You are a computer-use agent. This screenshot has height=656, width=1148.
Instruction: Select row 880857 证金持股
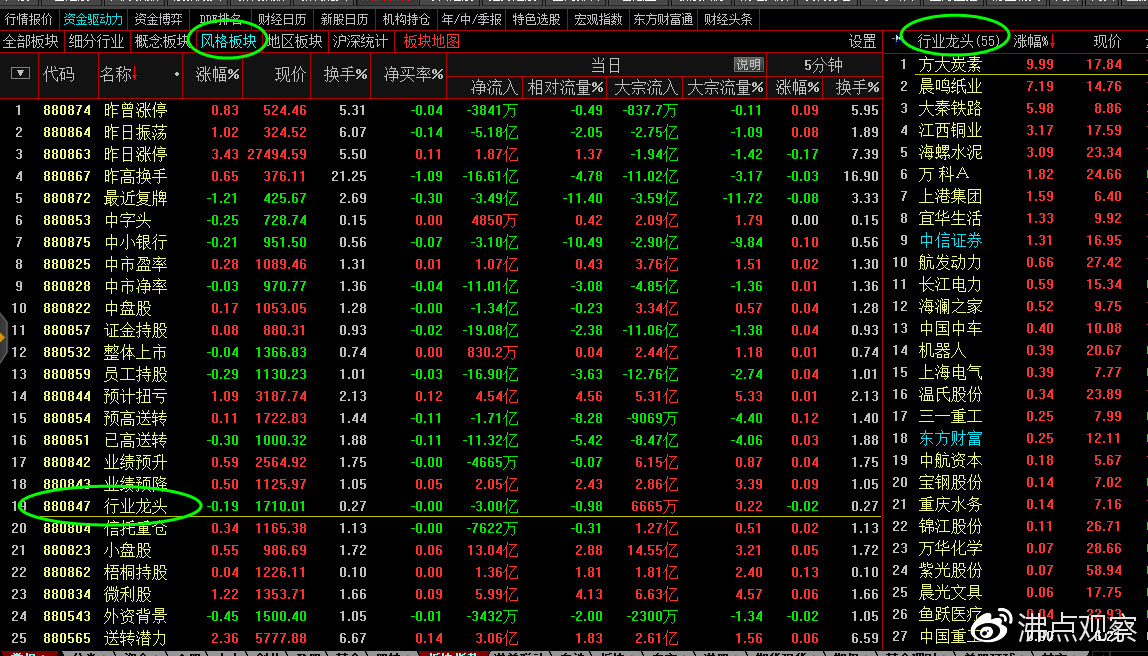pos(442,330)
